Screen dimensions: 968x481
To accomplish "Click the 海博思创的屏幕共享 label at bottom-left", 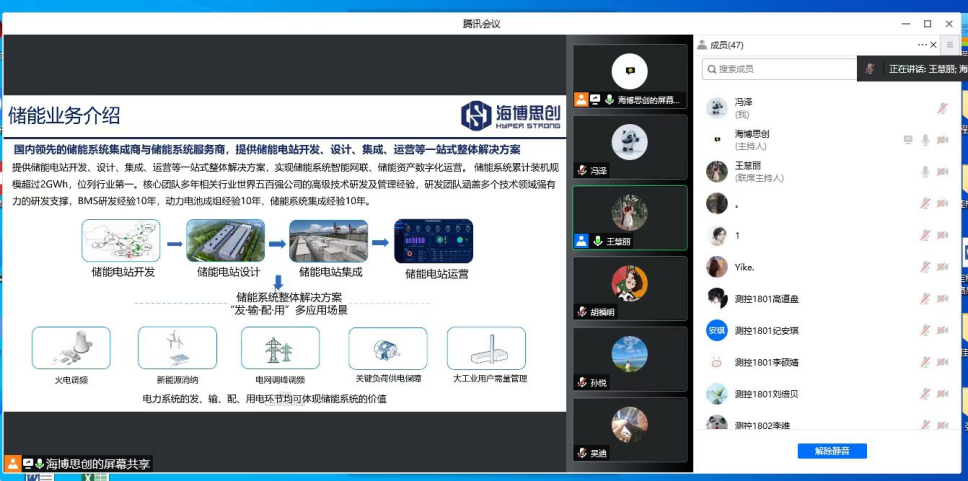I will (x=98, y=464).
